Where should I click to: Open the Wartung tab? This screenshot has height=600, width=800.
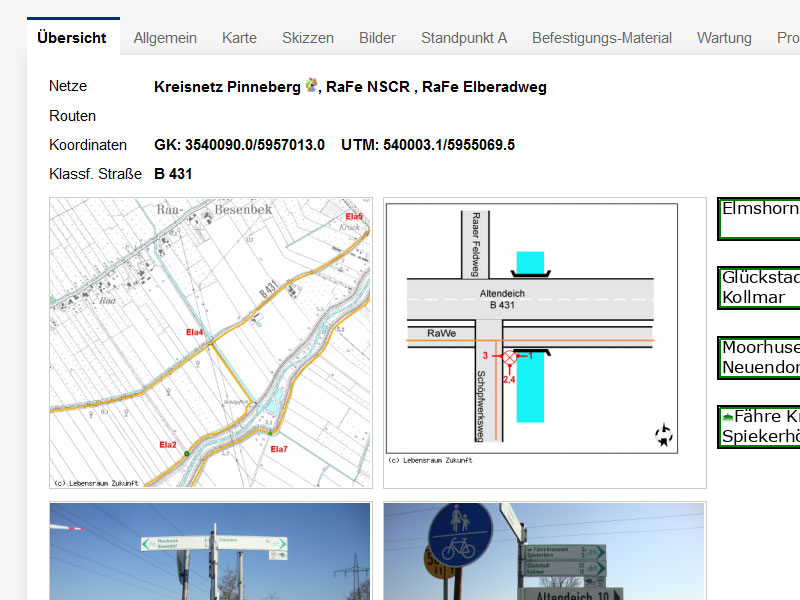click(724, 38)
